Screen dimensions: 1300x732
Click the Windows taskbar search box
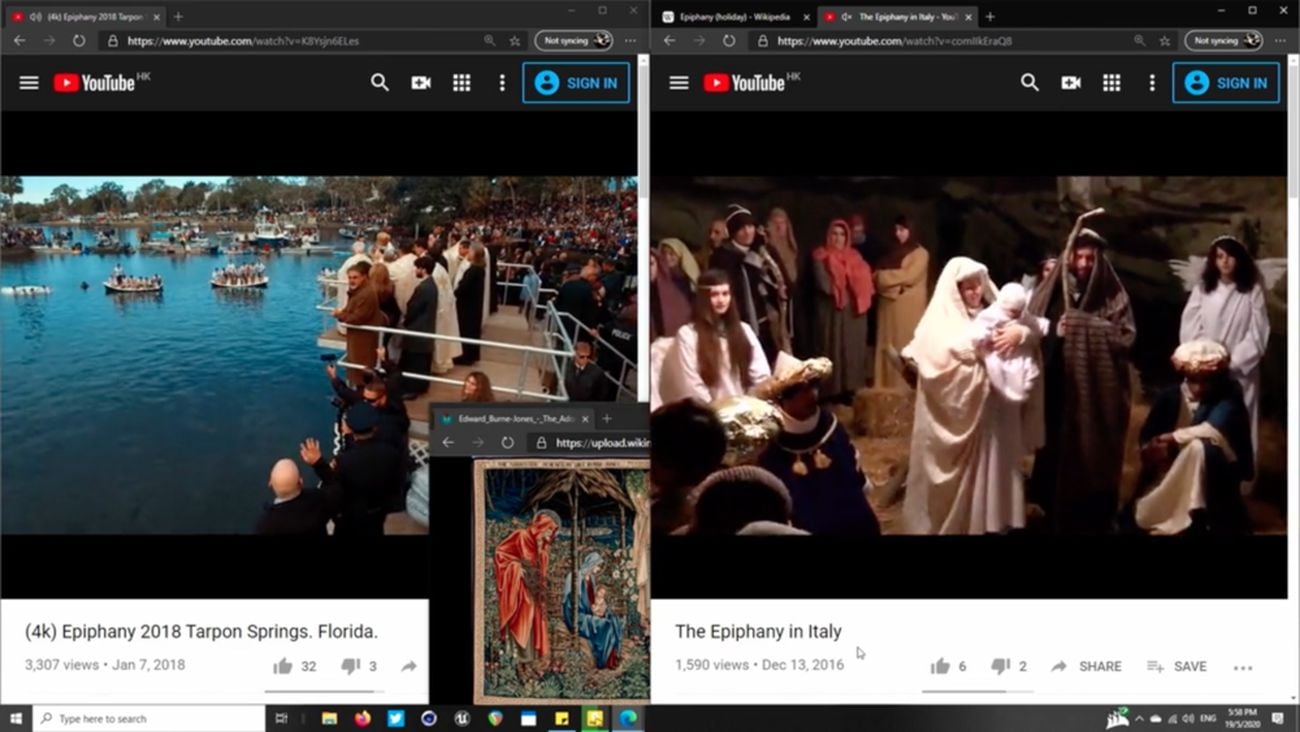pyautogui.click(x=150, y=718)
